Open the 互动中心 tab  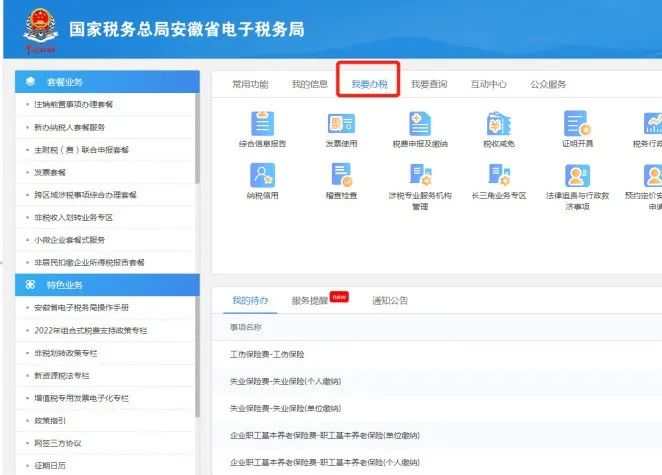[x=488, y=84]
